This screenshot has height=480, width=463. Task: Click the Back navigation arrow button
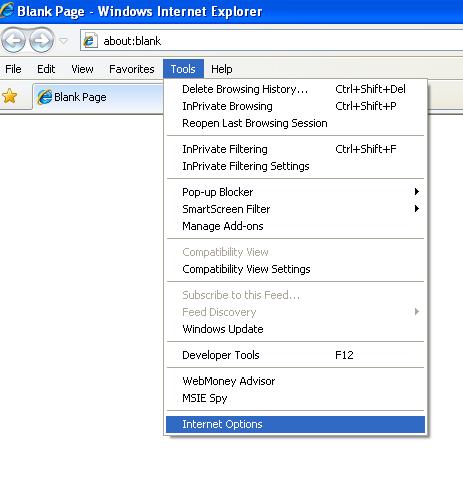coord(13,41)
